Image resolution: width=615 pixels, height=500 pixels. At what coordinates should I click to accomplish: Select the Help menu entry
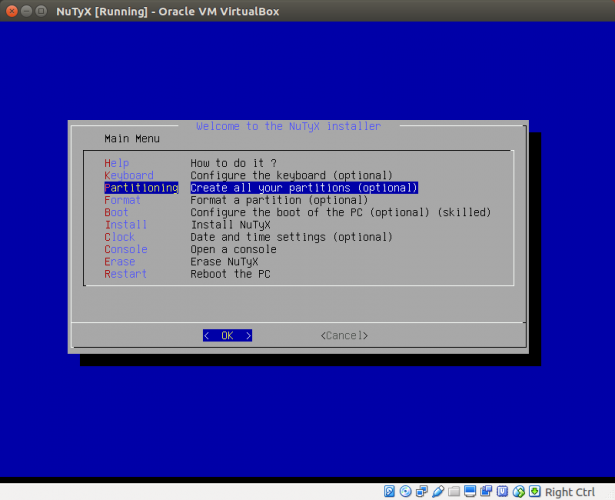pyautogui.click(x=116, y=163)
